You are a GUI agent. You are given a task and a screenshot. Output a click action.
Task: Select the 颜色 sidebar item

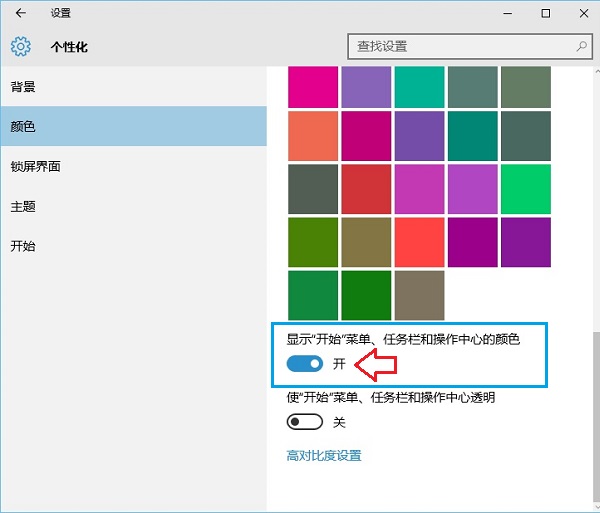click(23, 127)
